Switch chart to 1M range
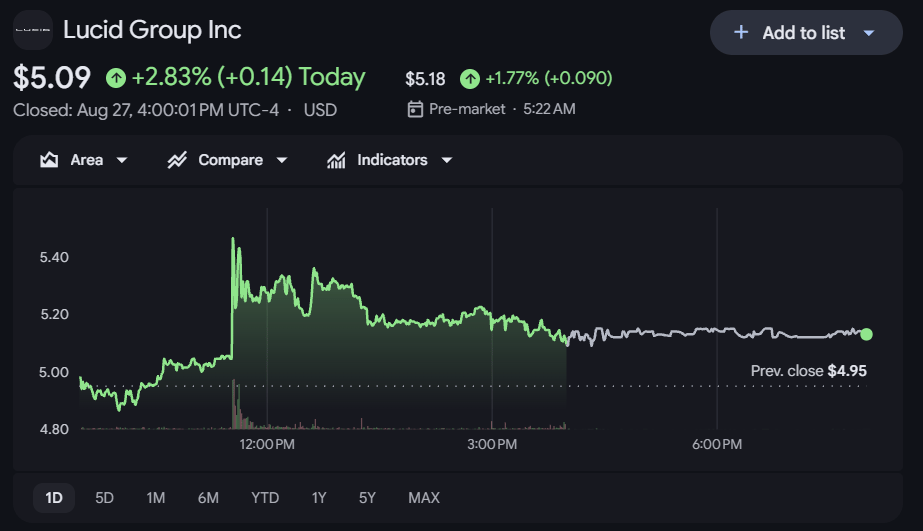 coord(155,498)
